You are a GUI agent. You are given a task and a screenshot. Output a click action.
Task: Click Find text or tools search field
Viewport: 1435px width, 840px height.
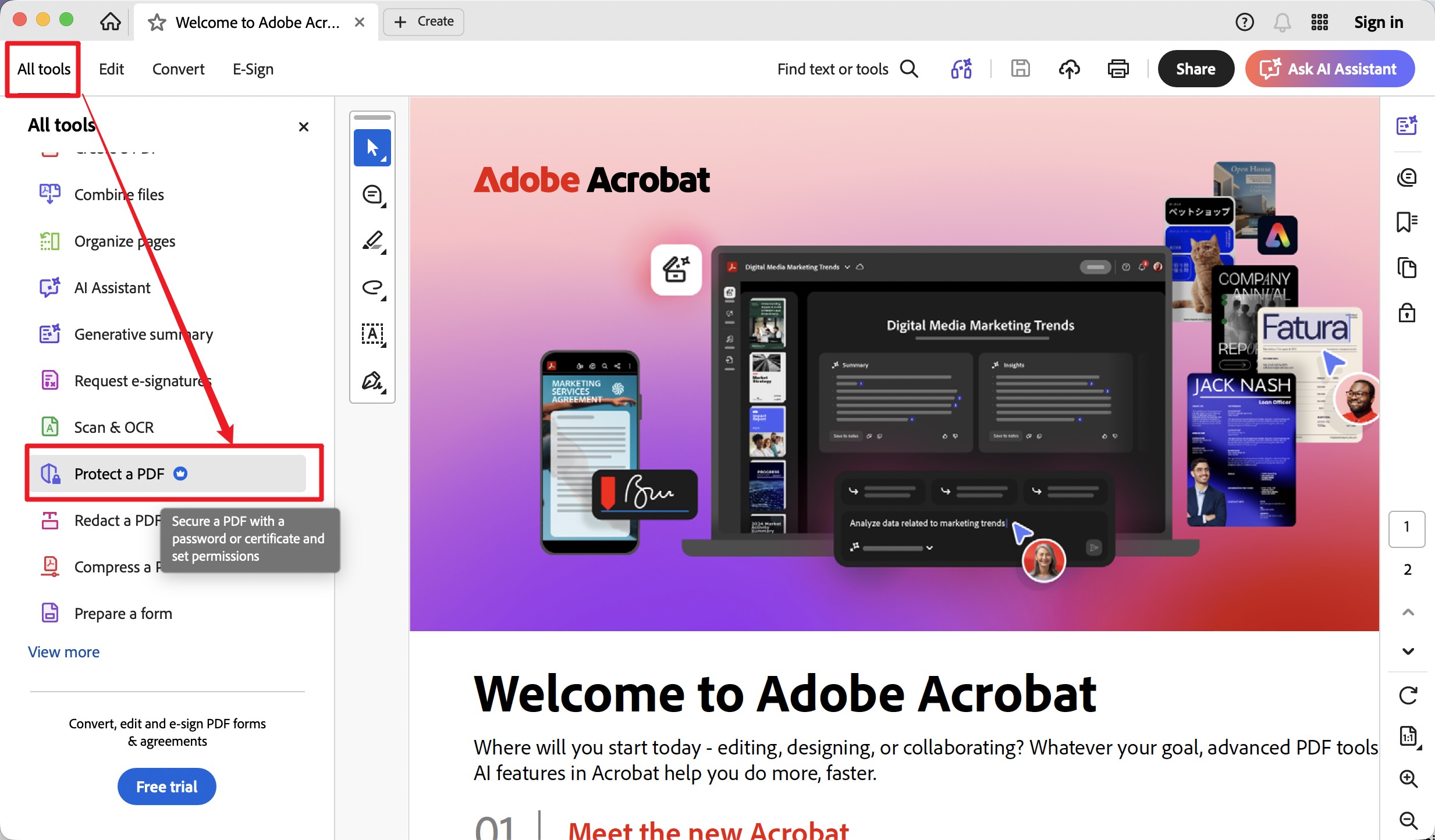(847, 69)
